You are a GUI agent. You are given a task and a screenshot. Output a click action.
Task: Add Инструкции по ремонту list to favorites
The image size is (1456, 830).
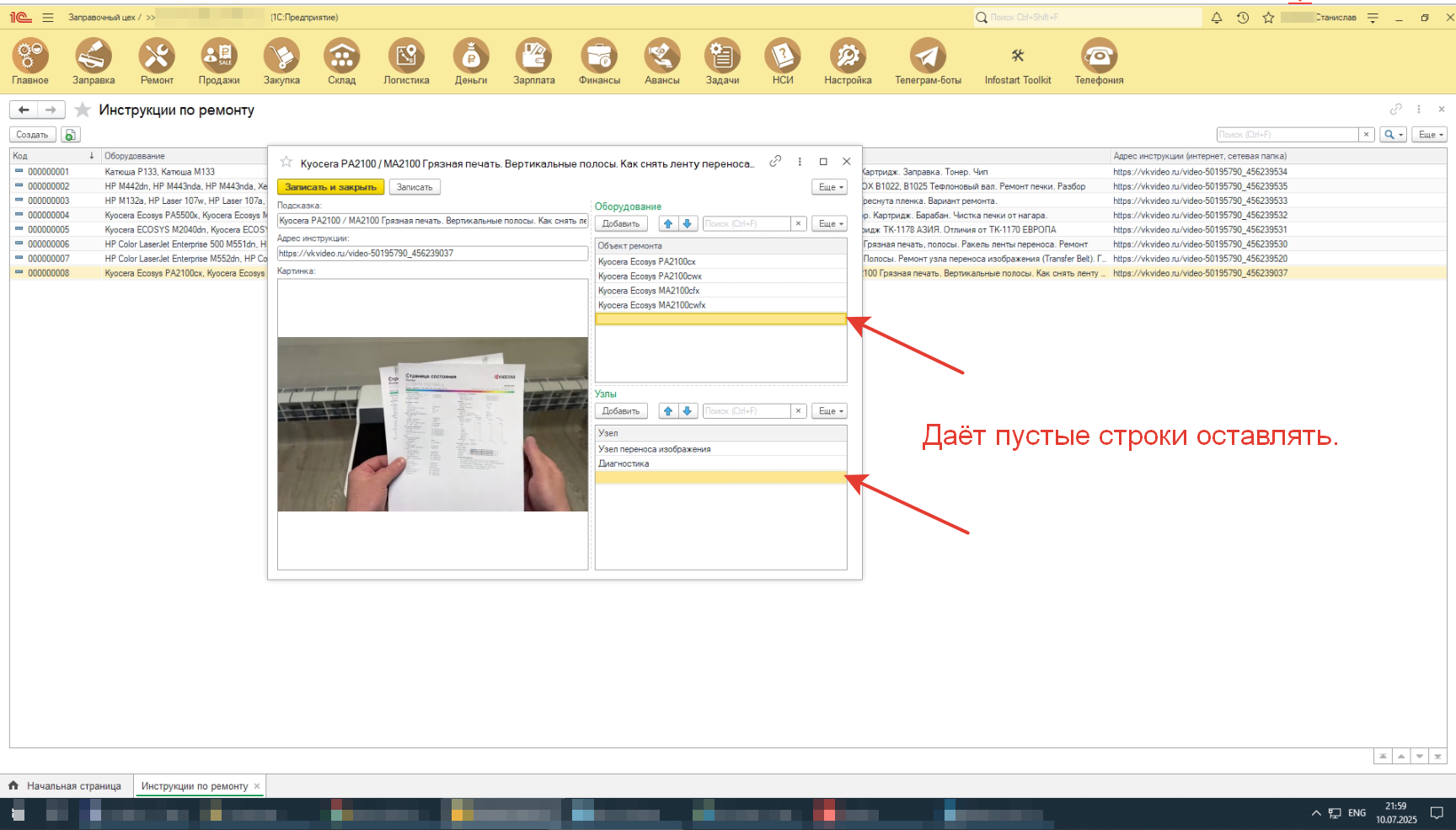tap(83, 110)
